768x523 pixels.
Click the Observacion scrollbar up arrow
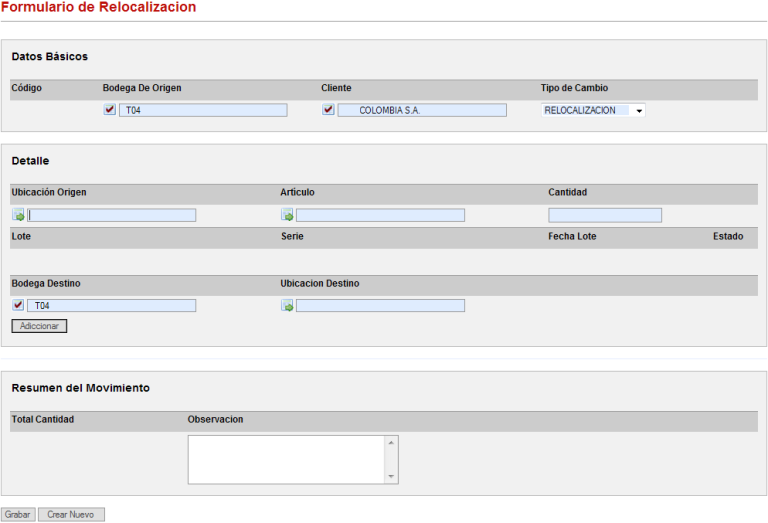tap(391, 442)
